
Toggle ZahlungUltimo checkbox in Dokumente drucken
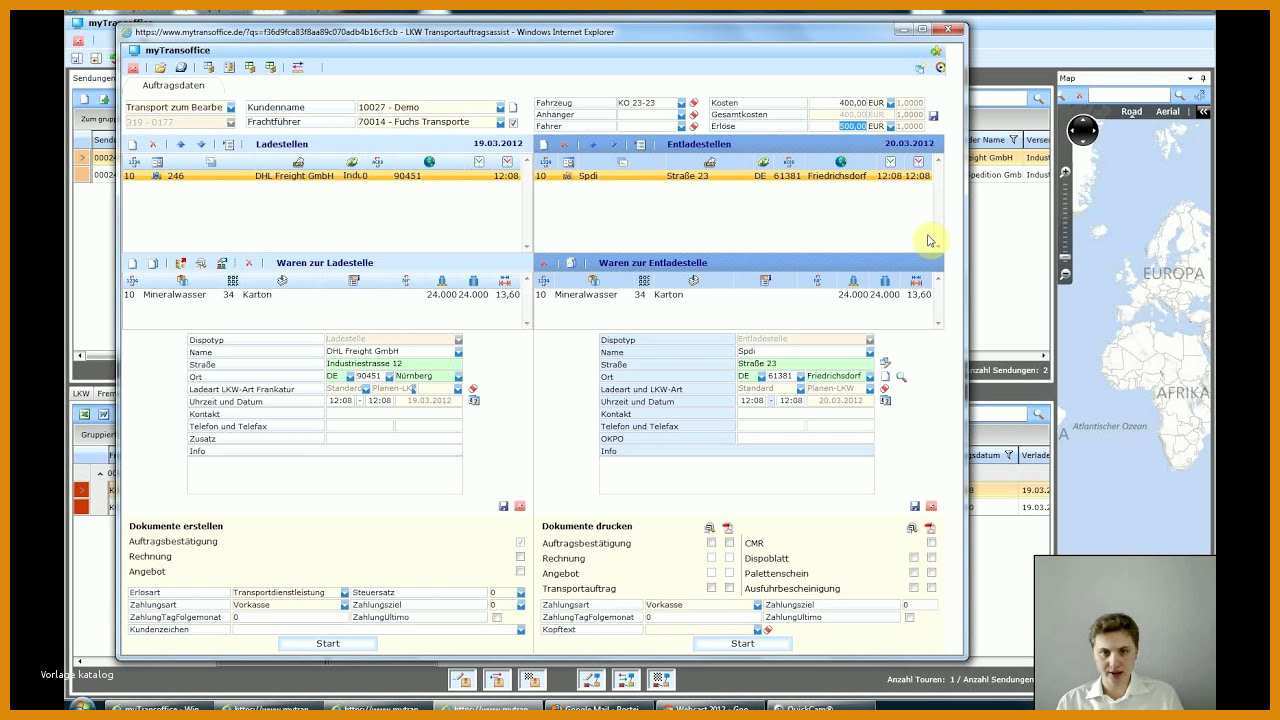(x=909, y=617)
